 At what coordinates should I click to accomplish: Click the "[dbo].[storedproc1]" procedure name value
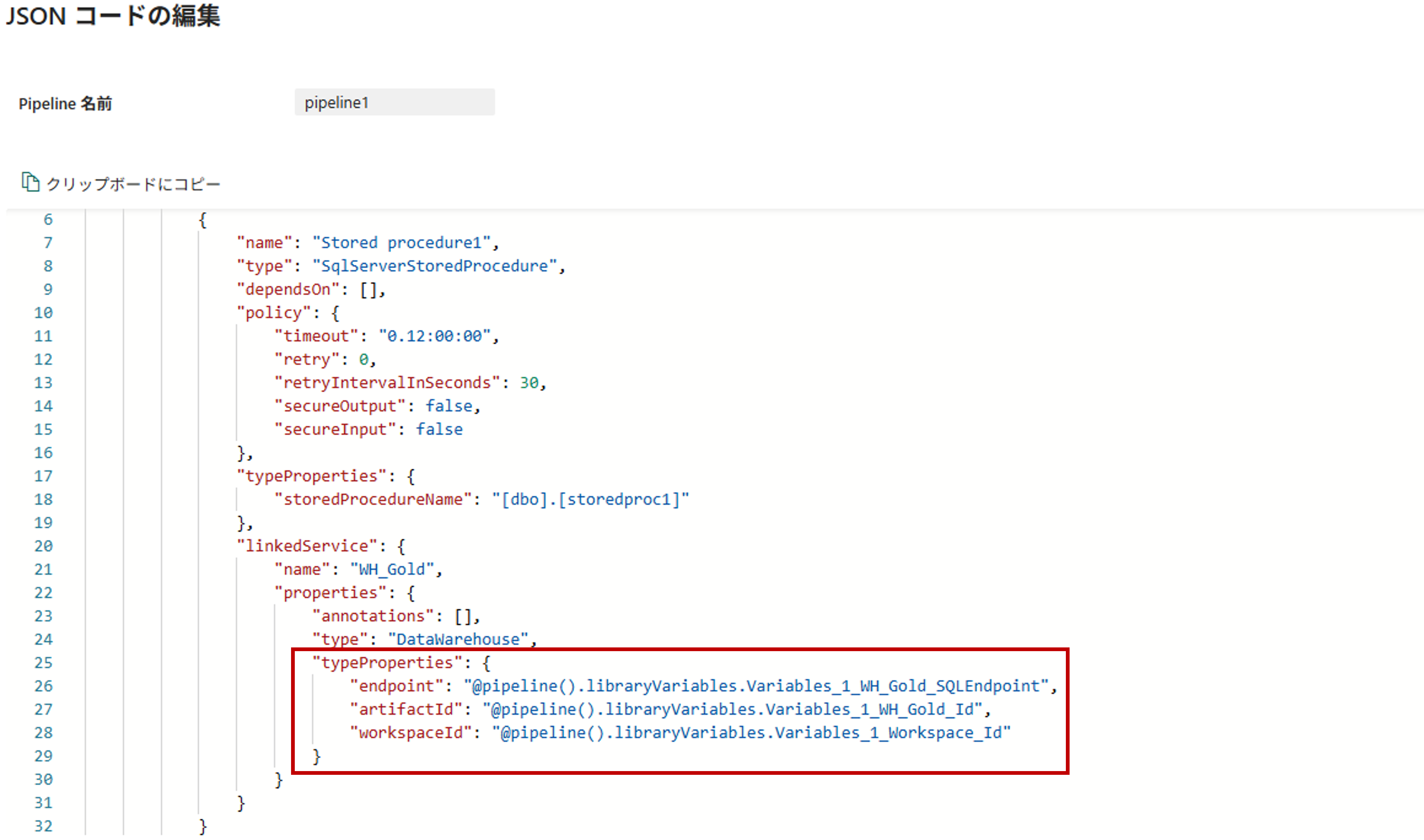tap(591, 499)
